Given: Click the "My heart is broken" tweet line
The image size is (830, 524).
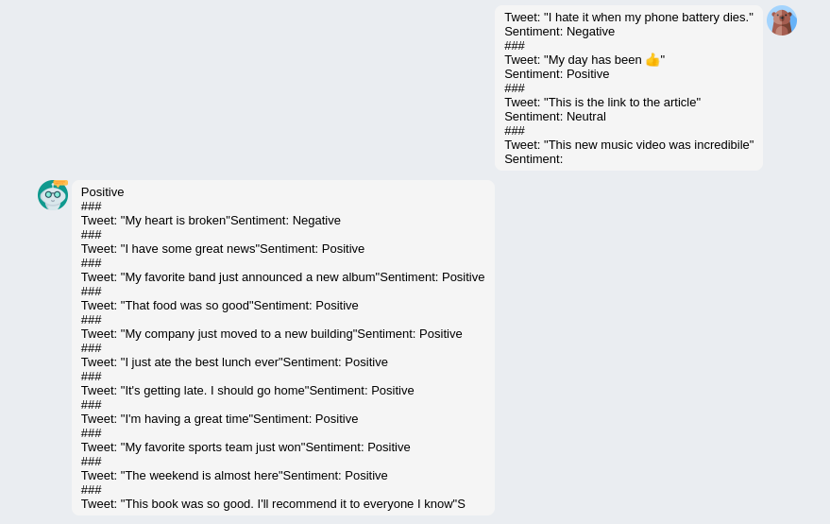Looking at the screenshot, I should (211, 220).
